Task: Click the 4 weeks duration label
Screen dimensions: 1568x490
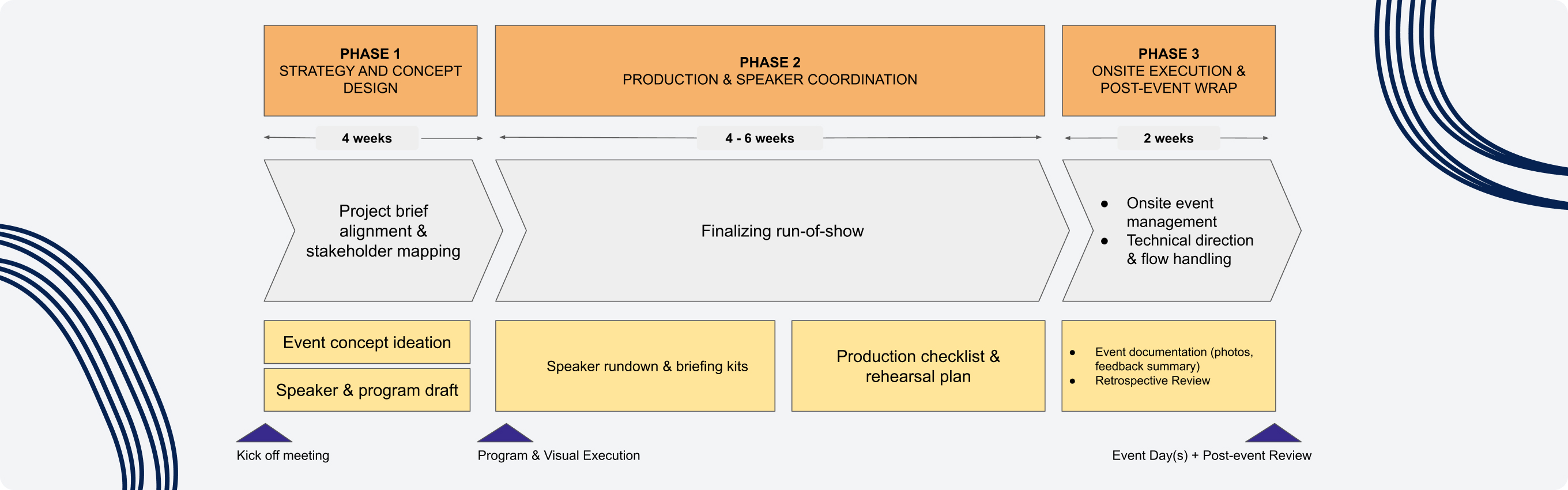Action: click(x=367, y=138)
